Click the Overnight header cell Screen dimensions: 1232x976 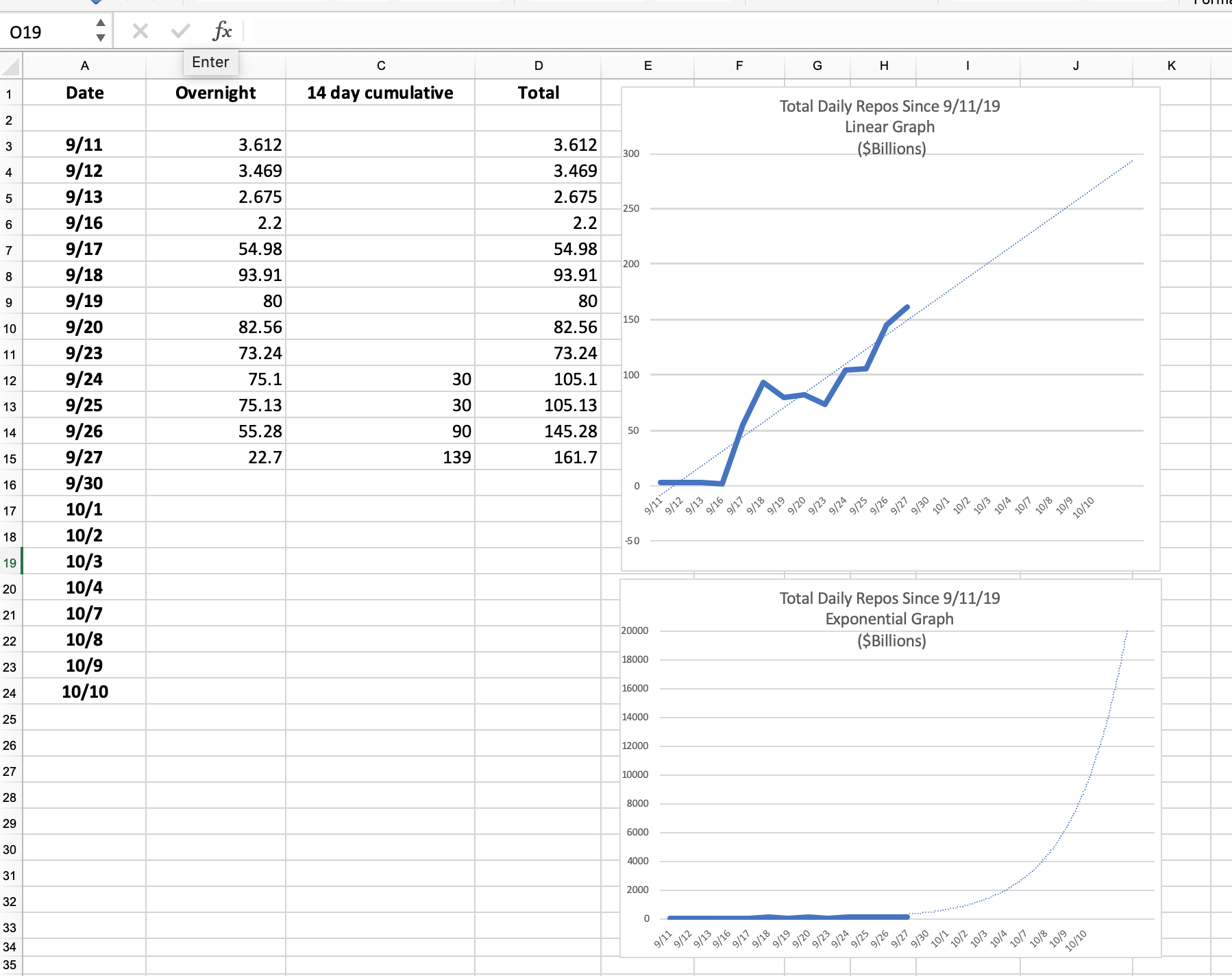click(215, 93)
